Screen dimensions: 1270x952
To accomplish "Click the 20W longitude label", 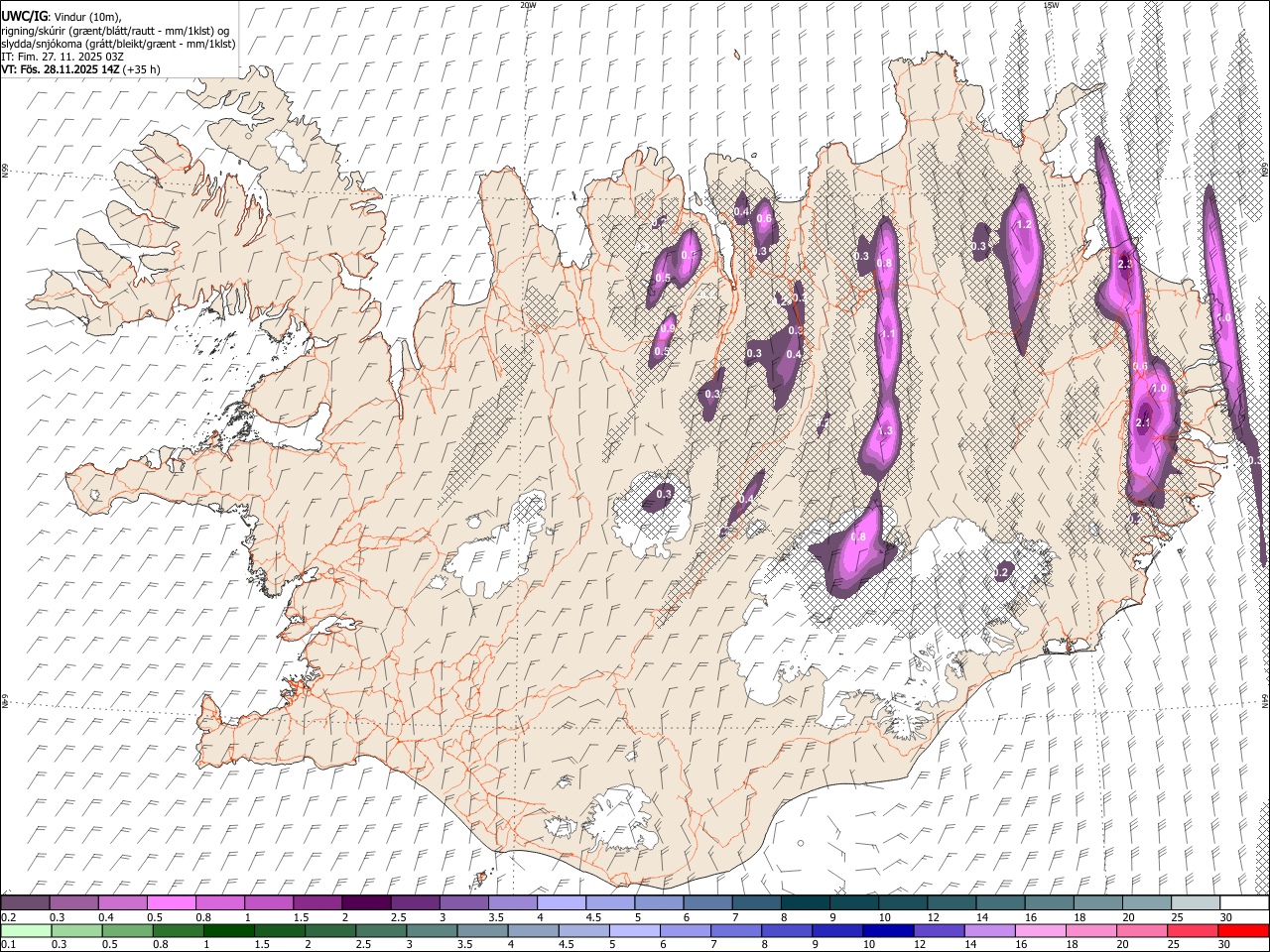I will (x=528, y=5).
